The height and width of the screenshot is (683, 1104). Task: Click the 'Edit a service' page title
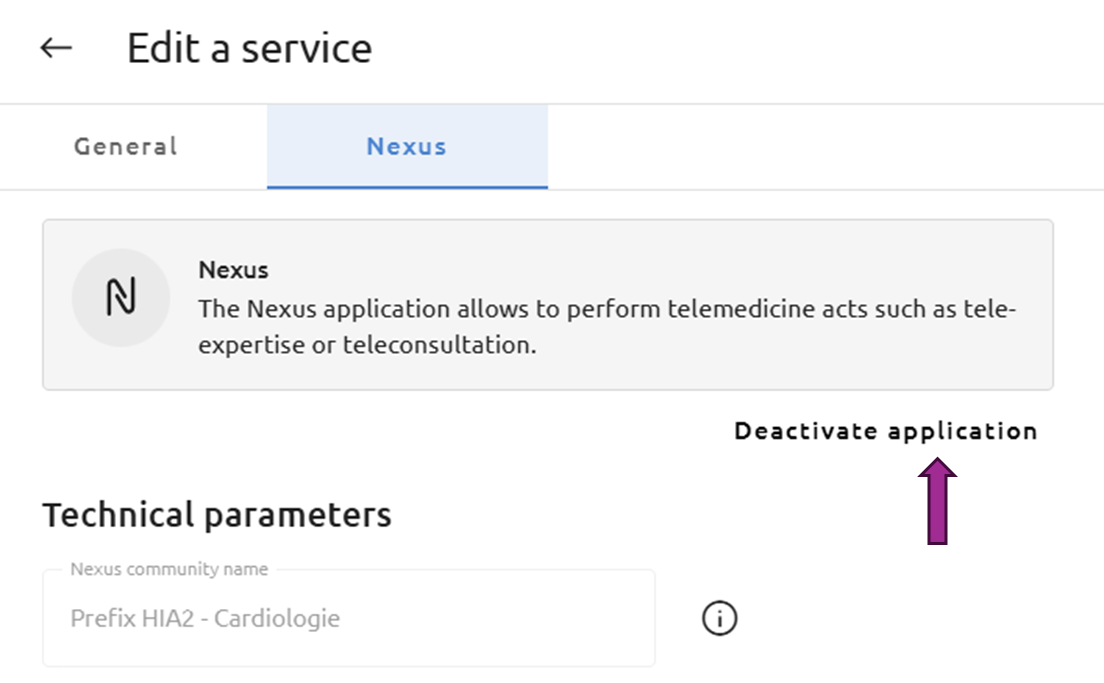click(249, 49)
